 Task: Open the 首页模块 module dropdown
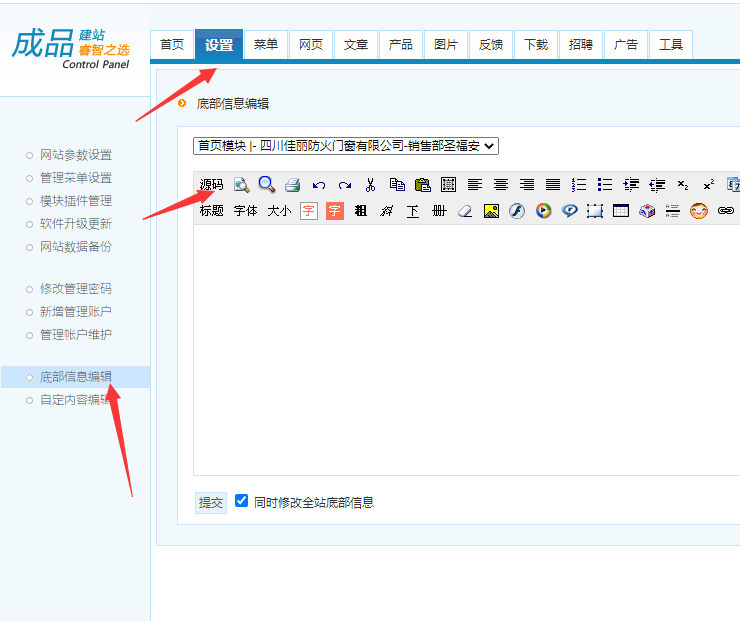pyautogui.click(x=345, y=146)
